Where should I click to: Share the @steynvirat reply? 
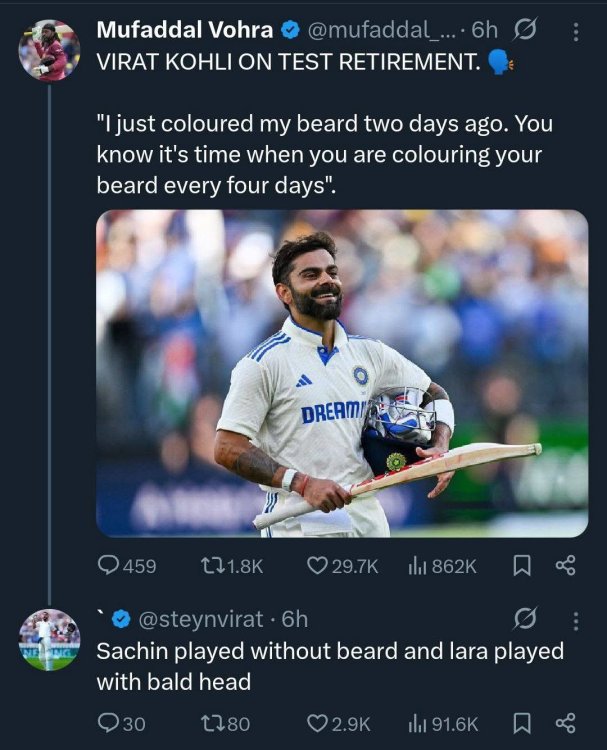click(565, 723)
